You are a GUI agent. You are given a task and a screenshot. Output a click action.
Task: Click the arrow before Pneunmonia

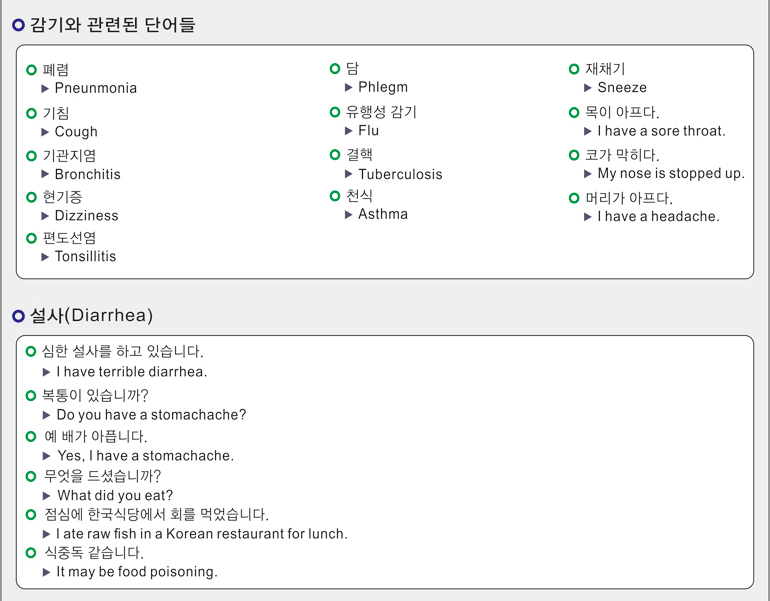click(46, 88)
